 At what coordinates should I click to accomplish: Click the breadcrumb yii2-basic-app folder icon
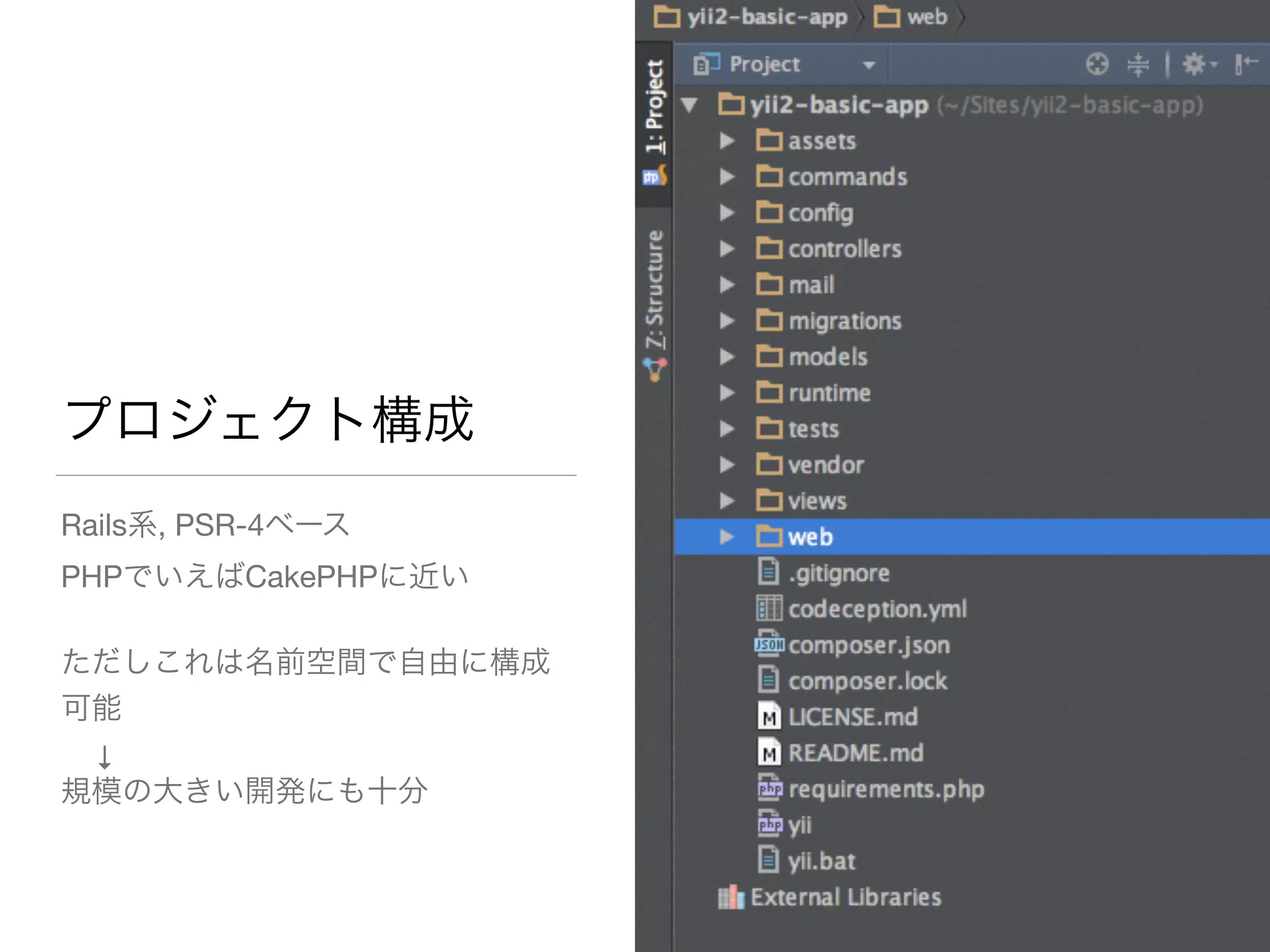click(x=667, y=16)
